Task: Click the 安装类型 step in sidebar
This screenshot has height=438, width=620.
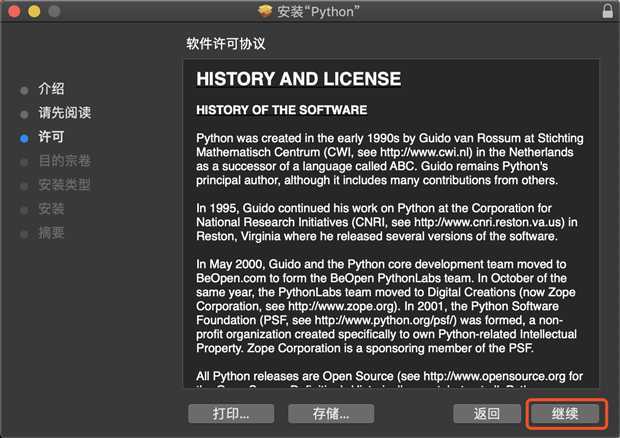Action: pos(64,185)
